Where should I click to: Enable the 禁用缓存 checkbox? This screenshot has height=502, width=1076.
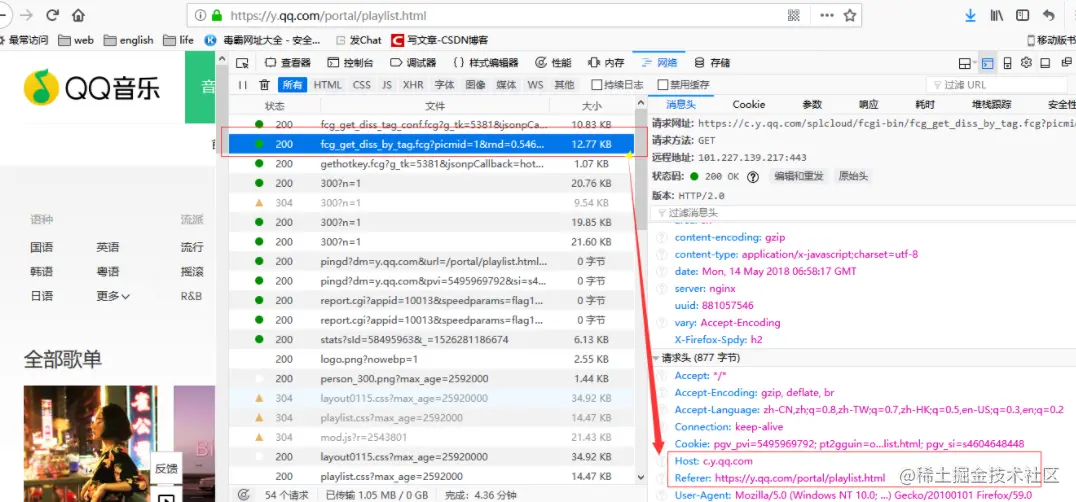[x=663, y=85]
